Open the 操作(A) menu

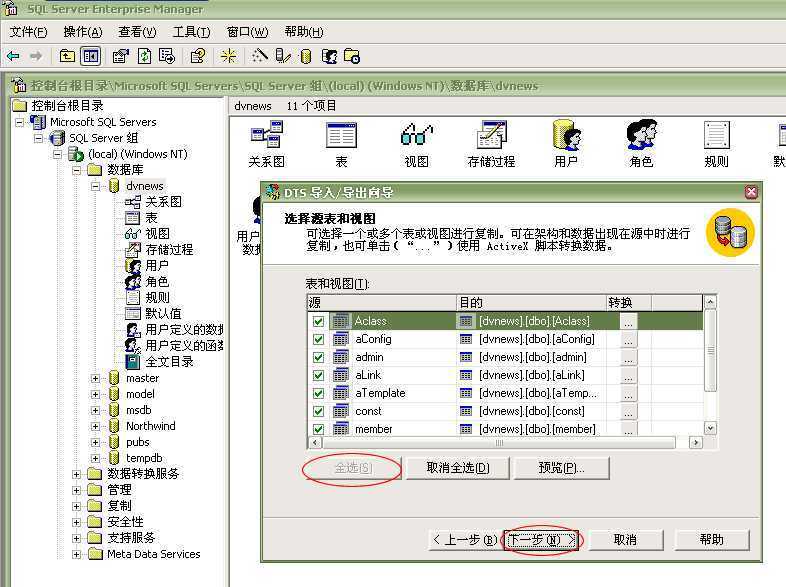[83, 32]
